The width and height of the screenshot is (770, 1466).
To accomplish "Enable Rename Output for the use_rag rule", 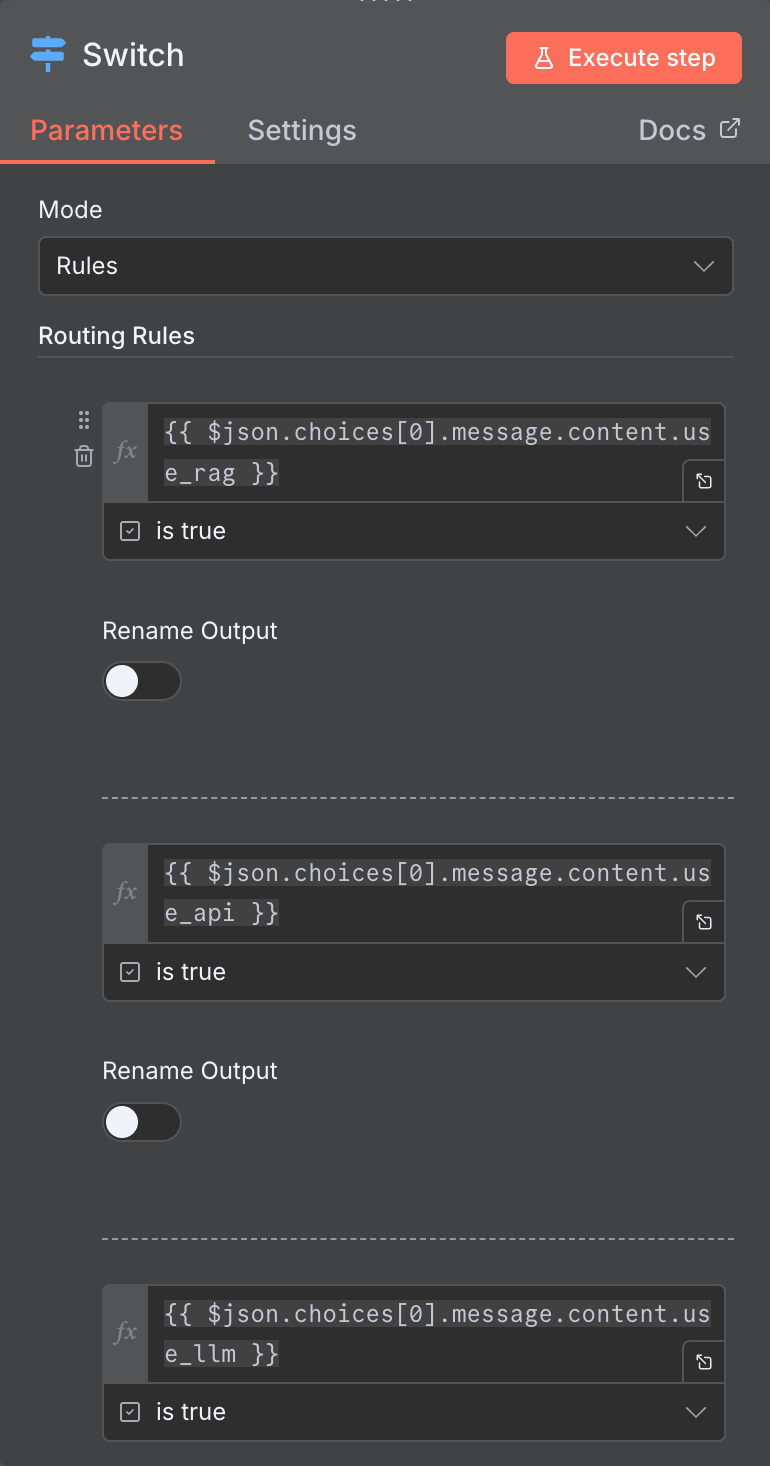I will point(141,681).
